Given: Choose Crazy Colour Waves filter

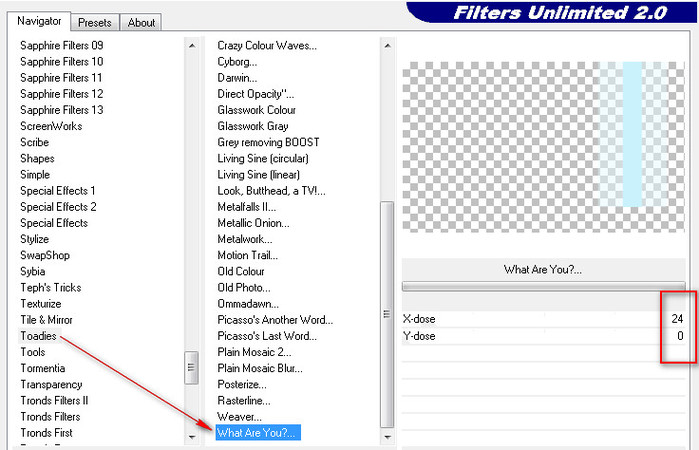Looking at the screenshot, I should [x=267, y=45].
